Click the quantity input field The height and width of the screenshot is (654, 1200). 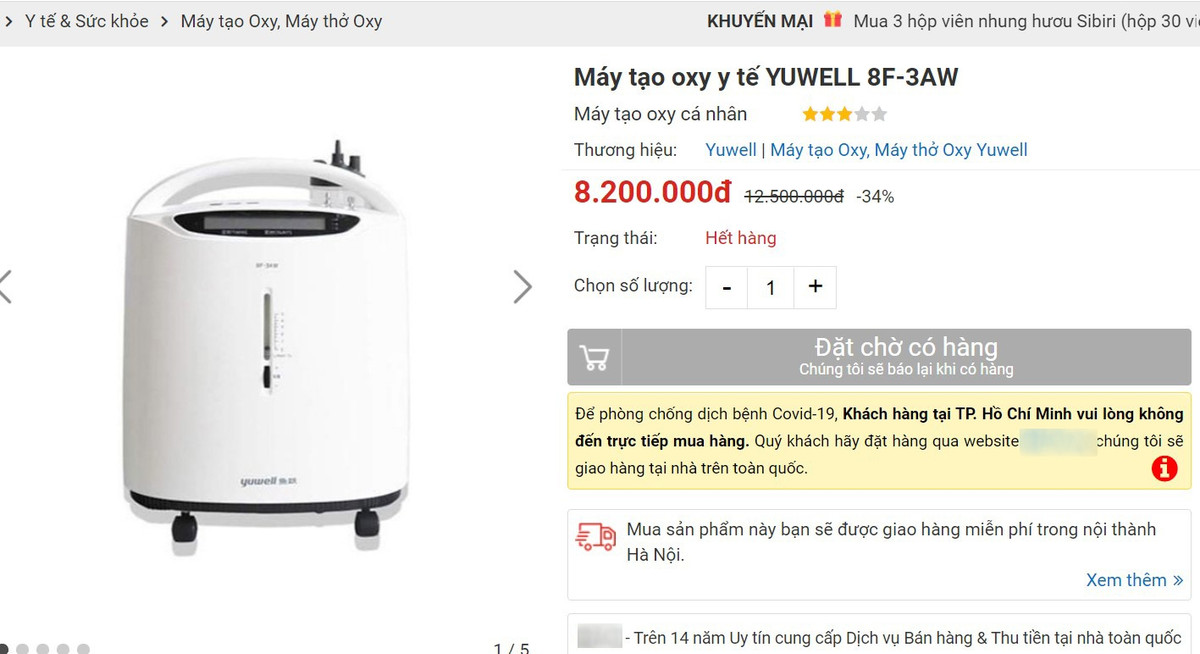770,287
